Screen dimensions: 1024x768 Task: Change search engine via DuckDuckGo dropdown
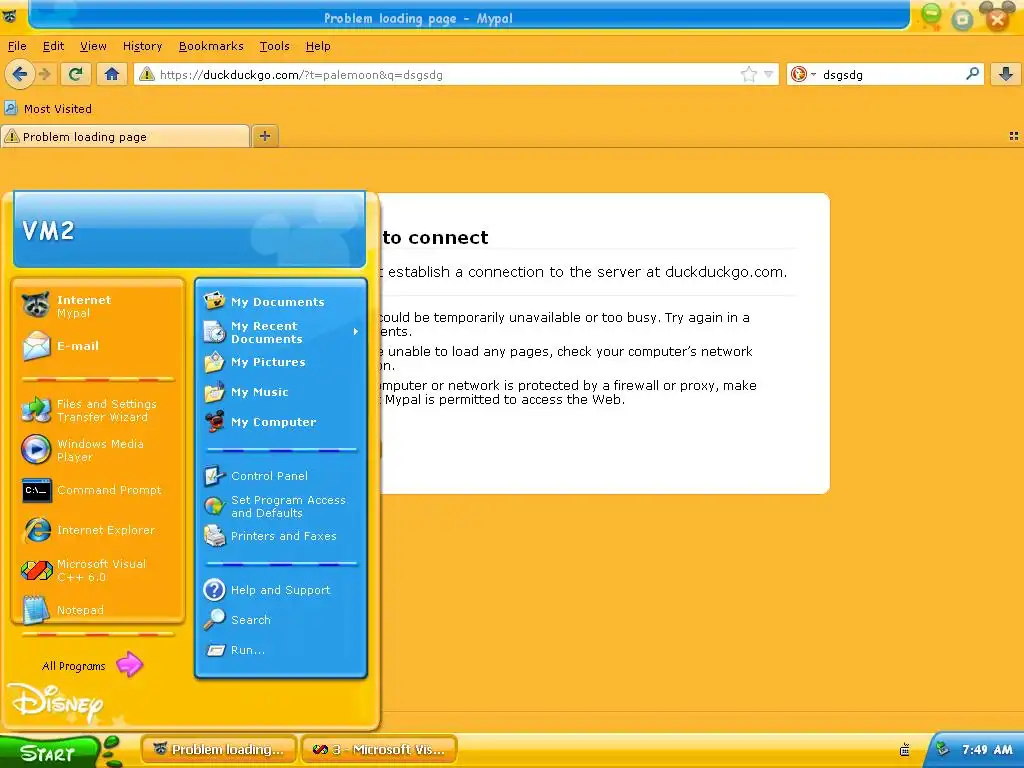(x=803, y=74)
